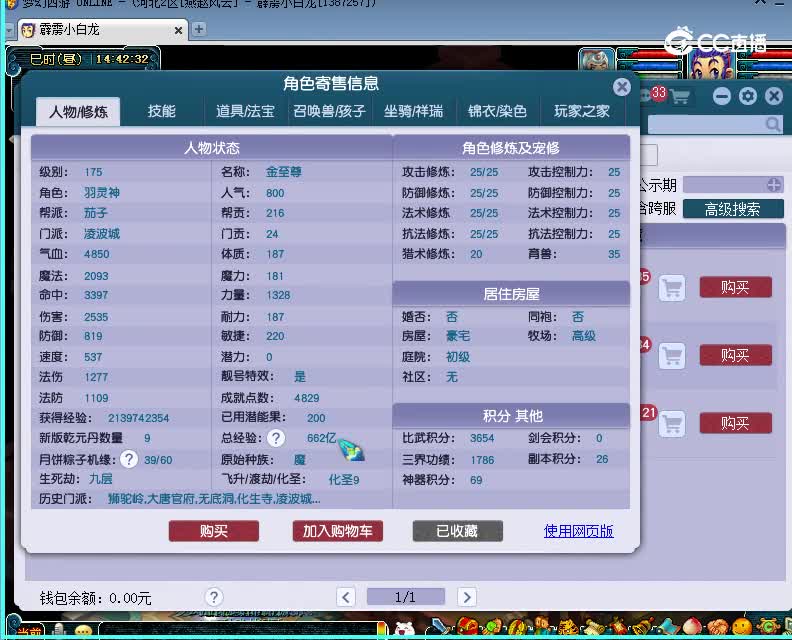Viewport: 792px width, 640px height.
Task: Click the 加入购物车 button
Action: 337,531
